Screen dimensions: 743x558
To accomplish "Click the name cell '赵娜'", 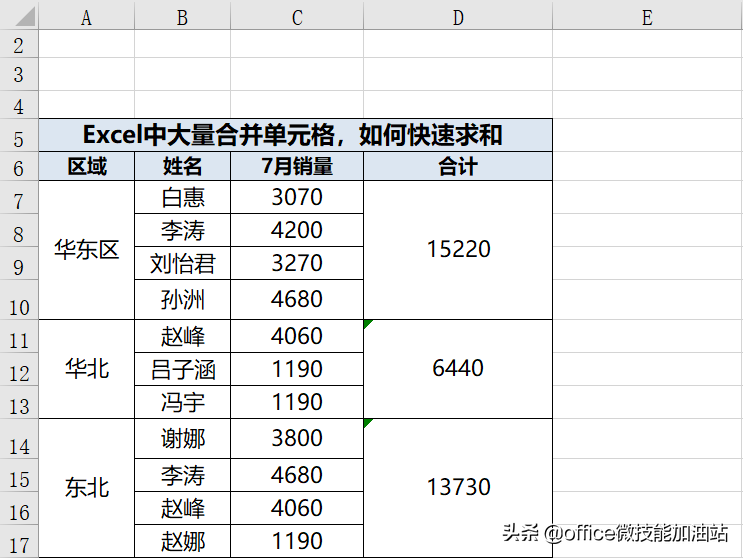I will (182, 541).
